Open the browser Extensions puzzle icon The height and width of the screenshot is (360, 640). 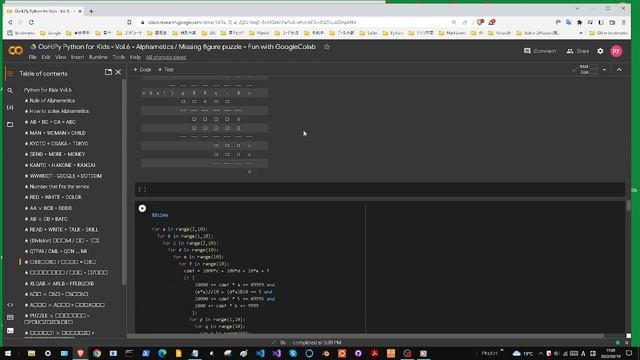click(x=579, y=22)
